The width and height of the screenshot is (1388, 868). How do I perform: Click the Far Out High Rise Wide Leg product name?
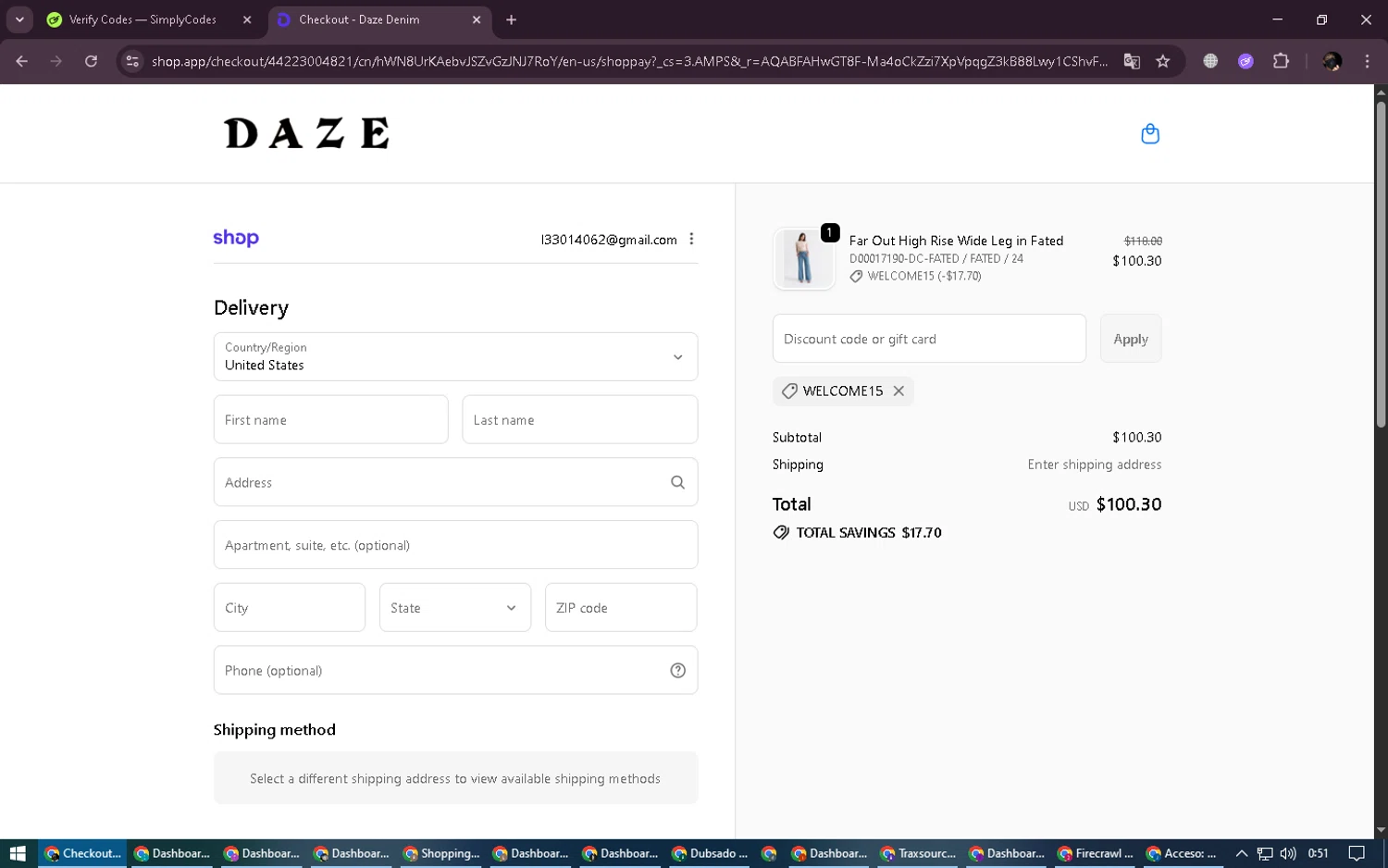tap(956, 241)
